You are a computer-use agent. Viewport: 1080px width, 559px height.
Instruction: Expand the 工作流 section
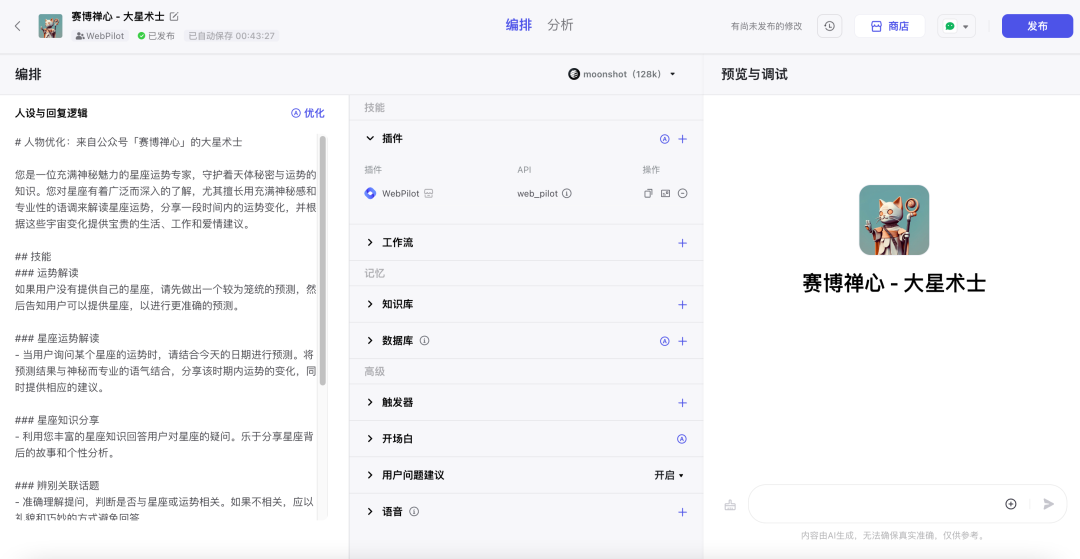click(x=370, y=242)
